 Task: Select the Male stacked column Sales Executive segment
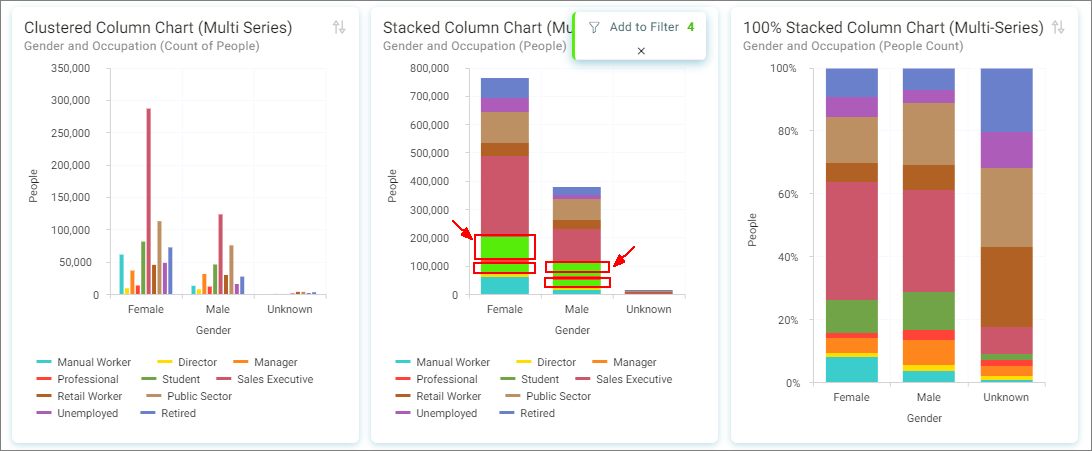tap(577, 245)
